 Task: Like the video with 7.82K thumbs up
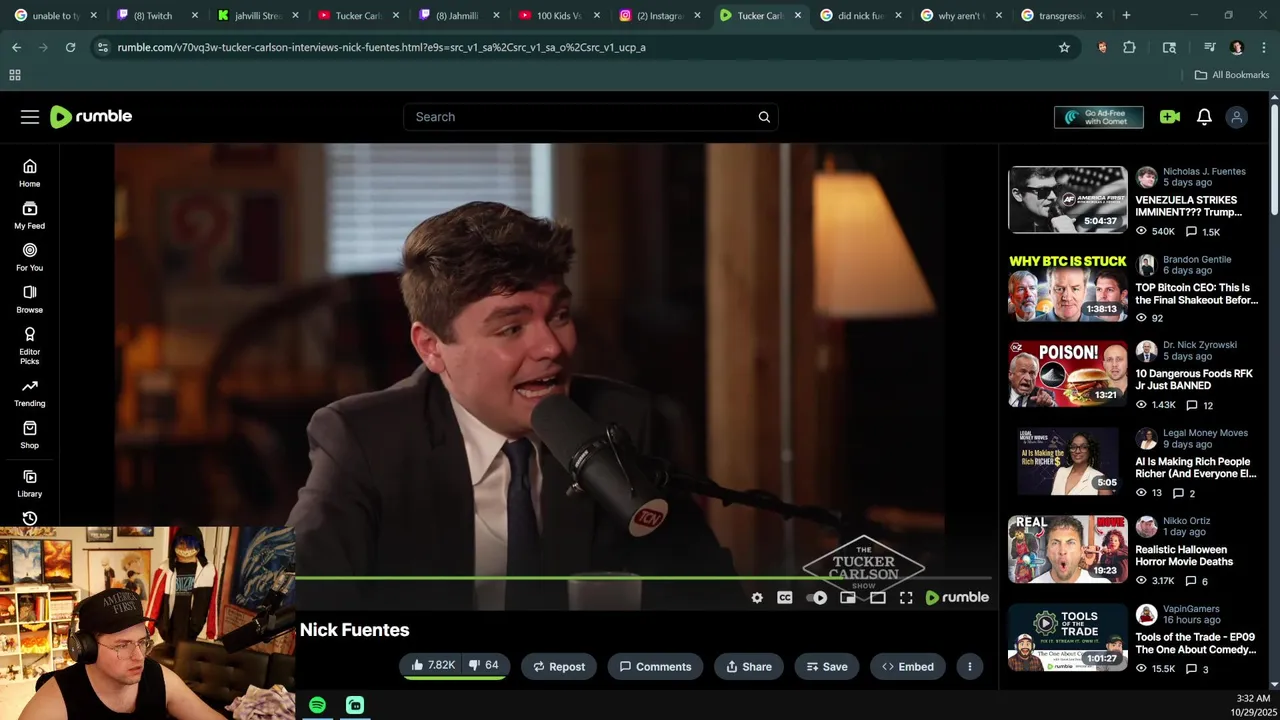pos(432,666)
